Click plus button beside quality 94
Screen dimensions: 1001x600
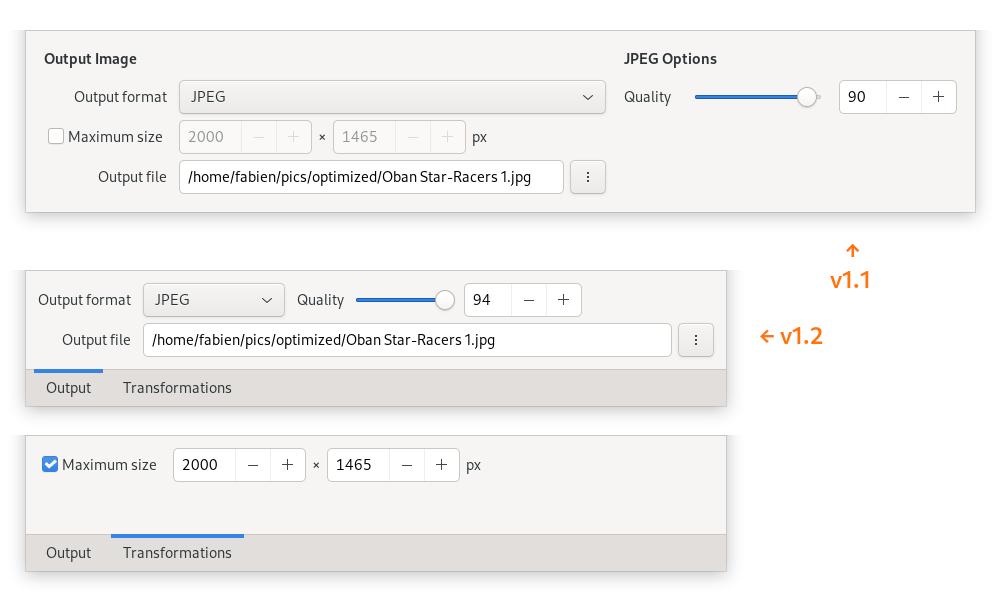[563, 300]
